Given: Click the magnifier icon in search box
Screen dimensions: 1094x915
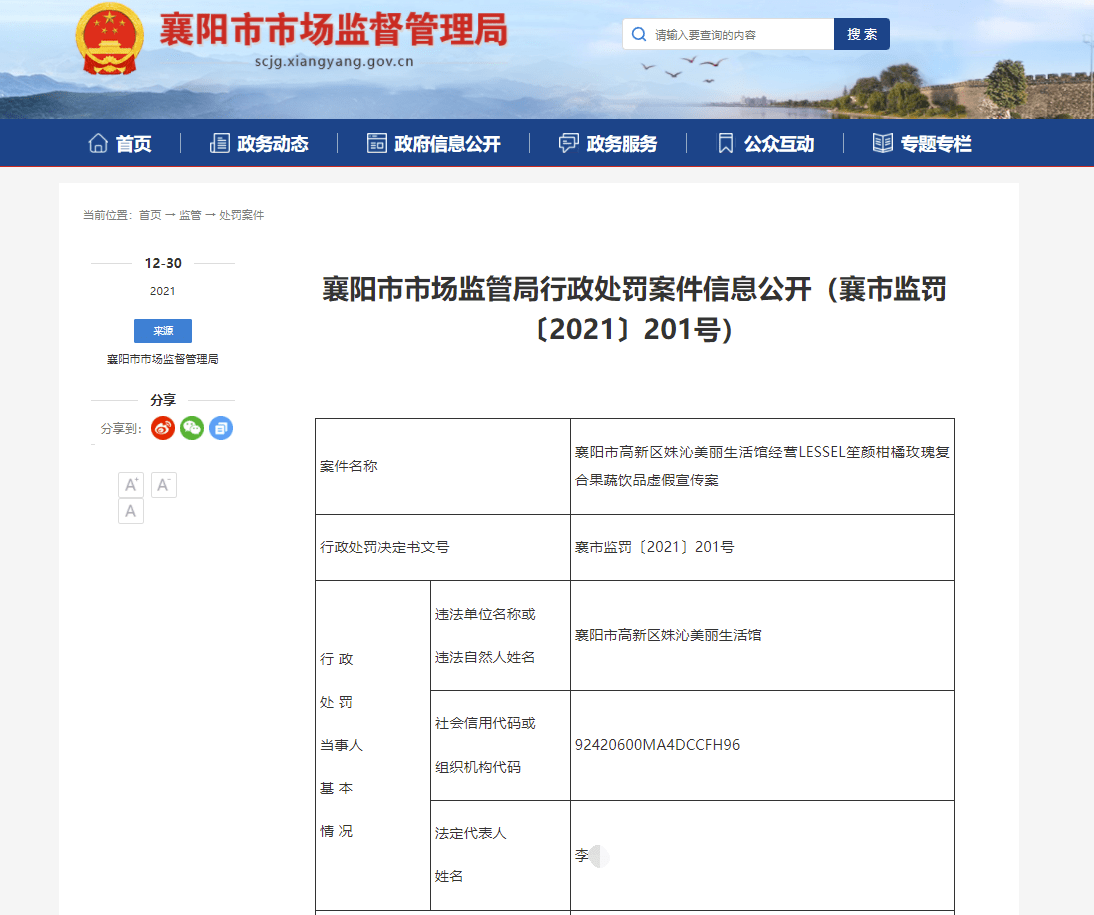Looking at the screenshot, I should coord(639,34).
